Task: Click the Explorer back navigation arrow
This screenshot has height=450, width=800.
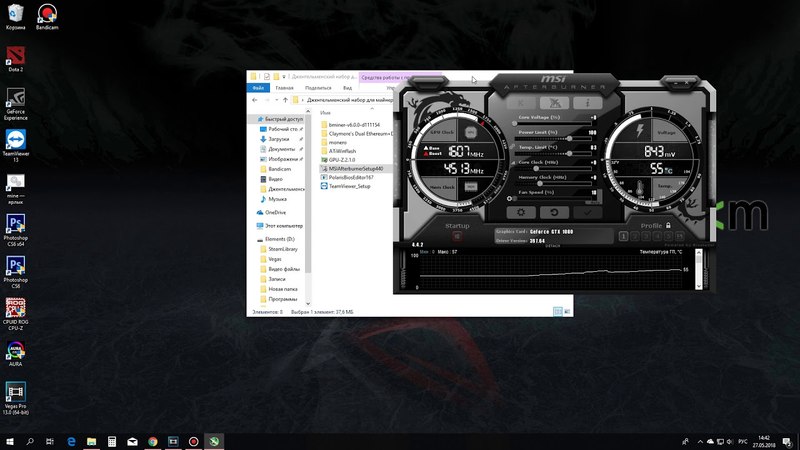Action: pos(255,100)
